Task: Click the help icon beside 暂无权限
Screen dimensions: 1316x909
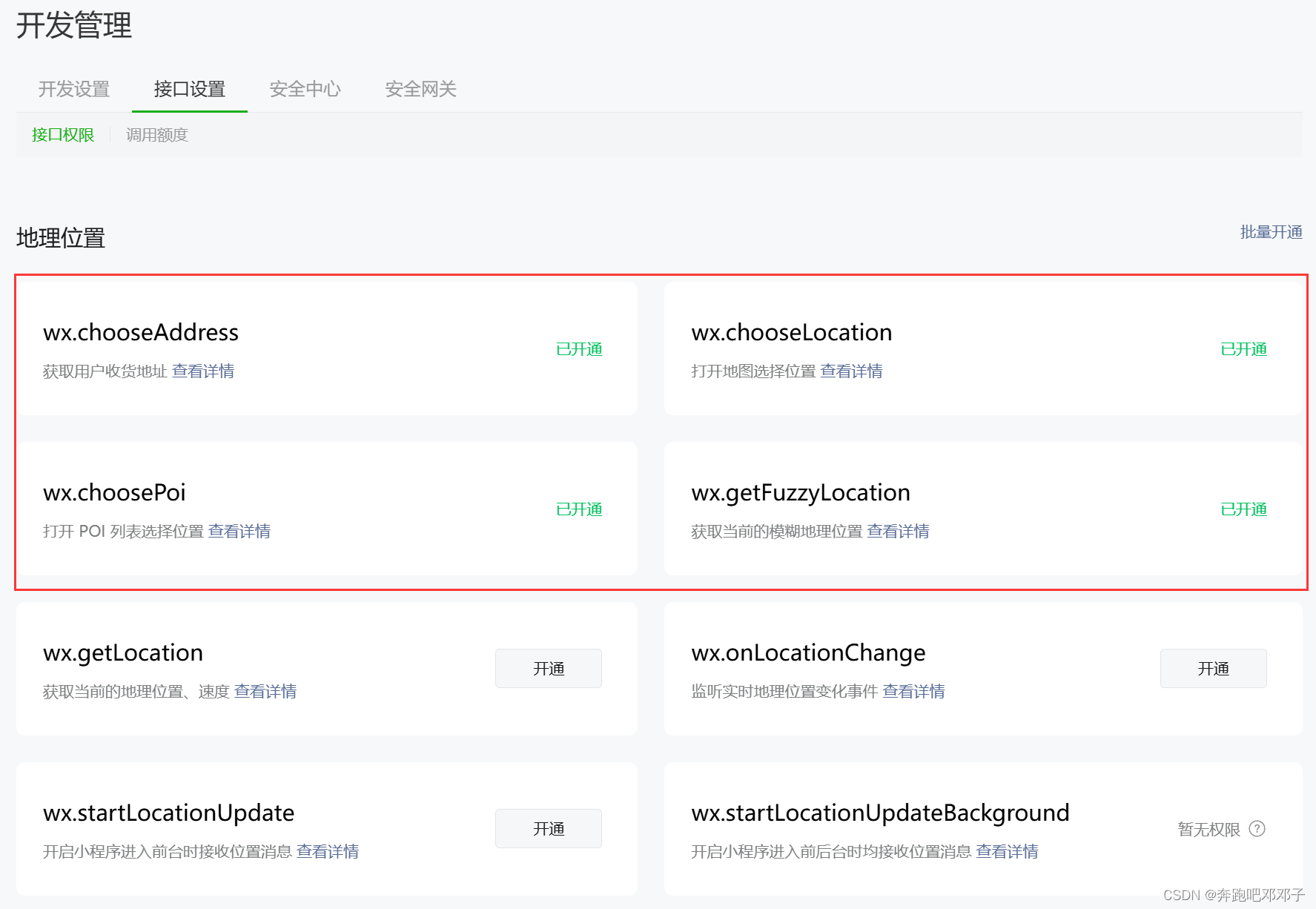Action: 1257,828
